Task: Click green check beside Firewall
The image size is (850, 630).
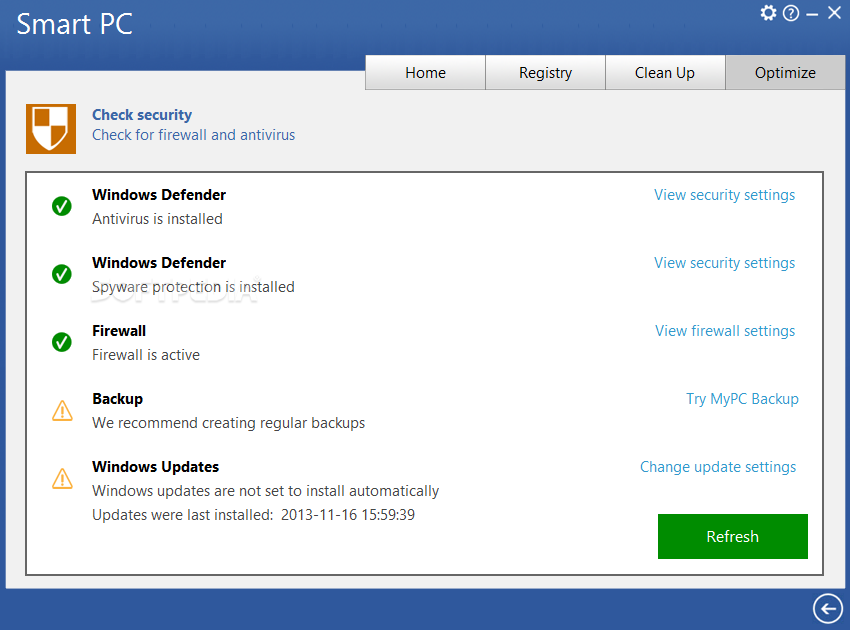Action: [x=62, y=342]
